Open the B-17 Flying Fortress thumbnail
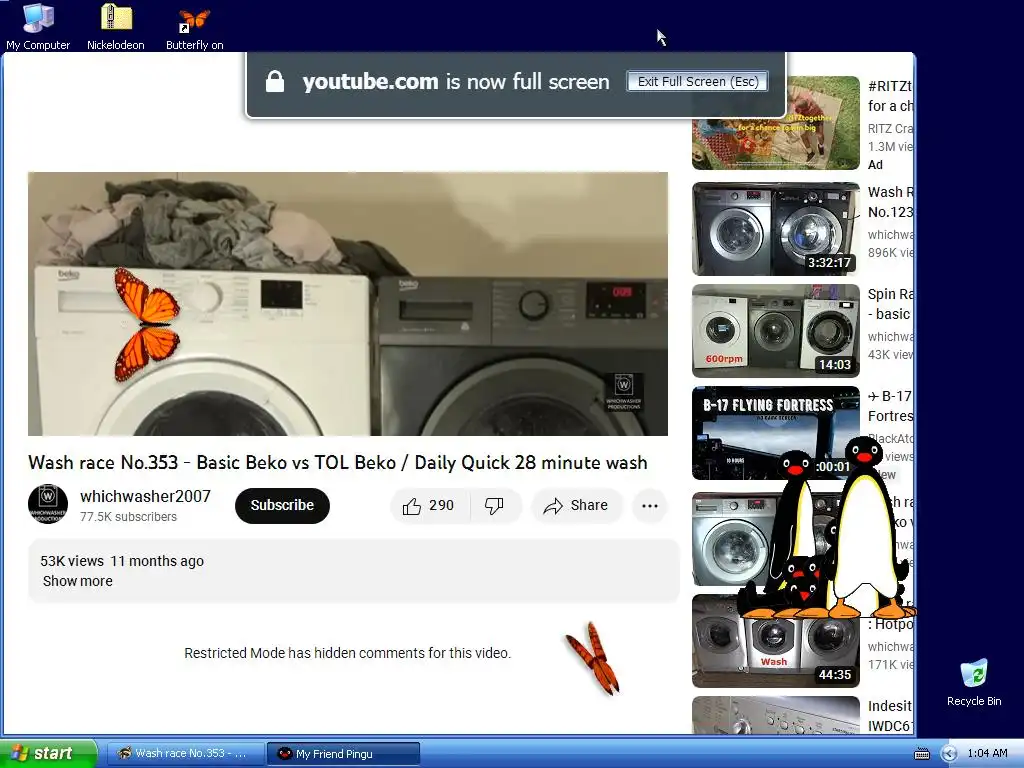This screenshot has height=768, width=1024. tap(776, 433)
